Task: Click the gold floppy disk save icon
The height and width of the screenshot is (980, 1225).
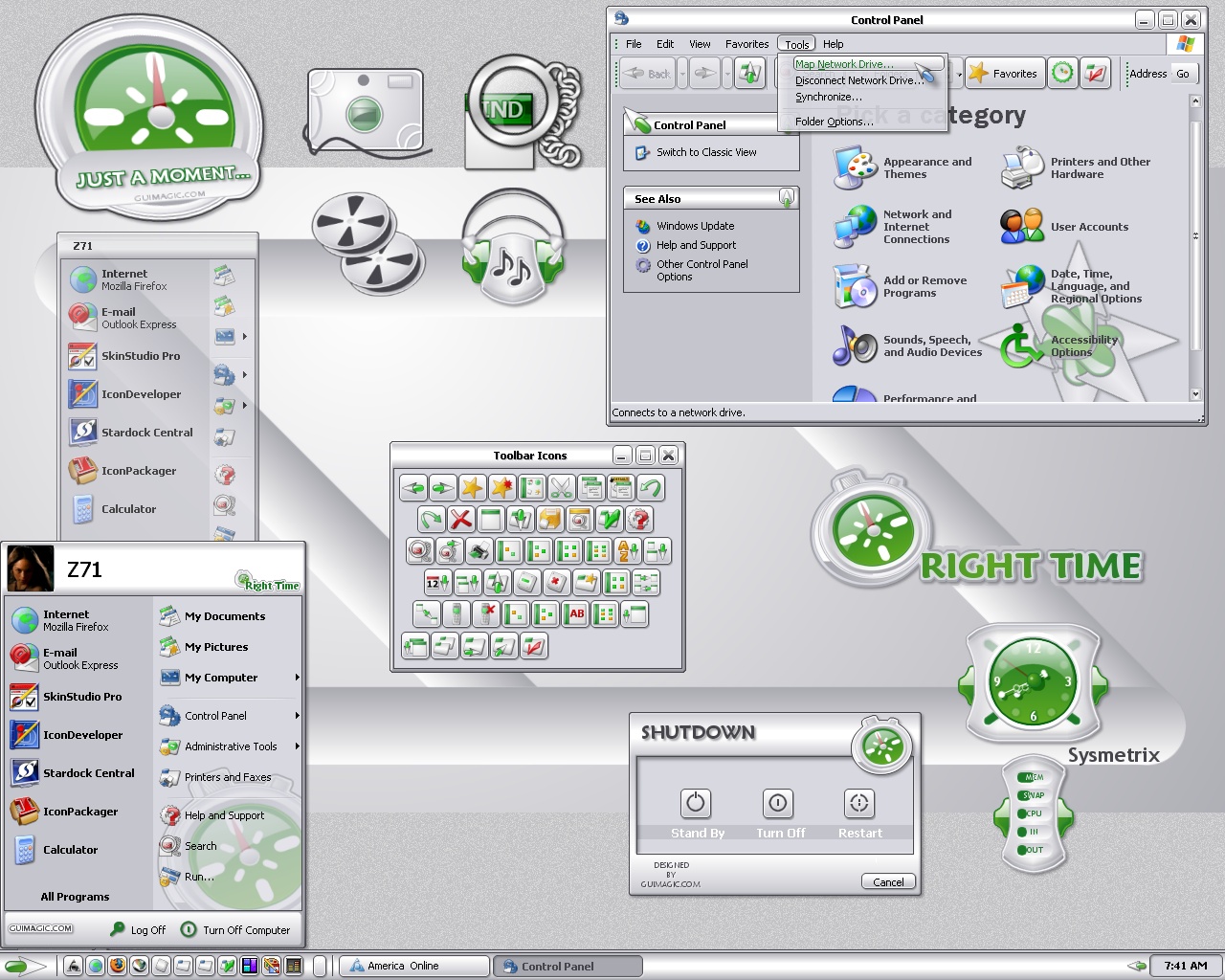Action: tap(550, 520)
